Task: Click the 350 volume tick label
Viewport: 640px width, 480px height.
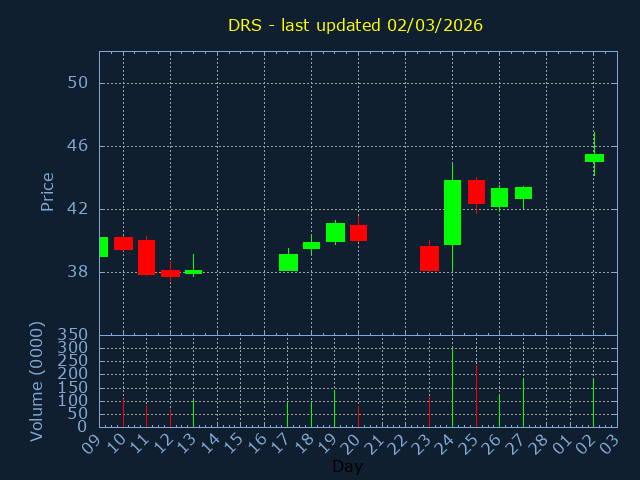Action: [73, 335]
